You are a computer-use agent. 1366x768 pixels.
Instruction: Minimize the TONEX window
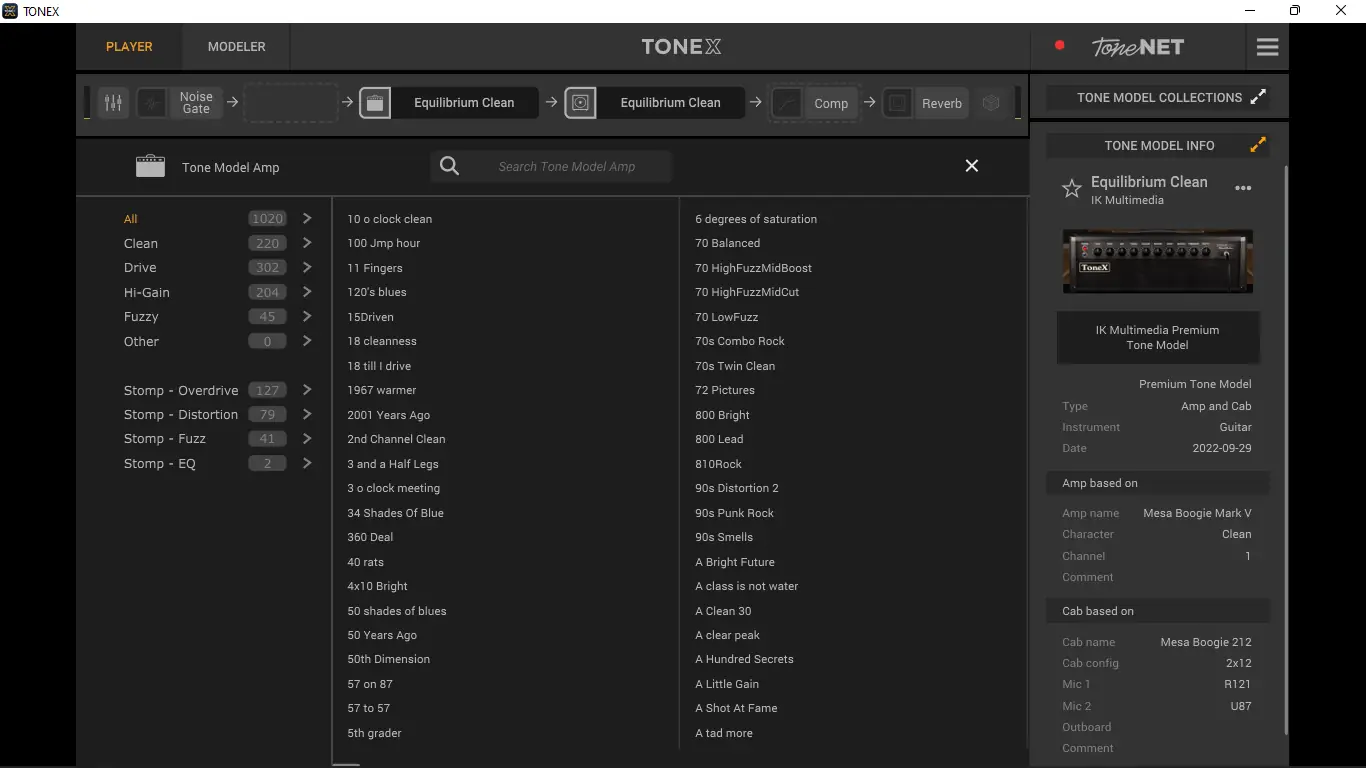1250,11
